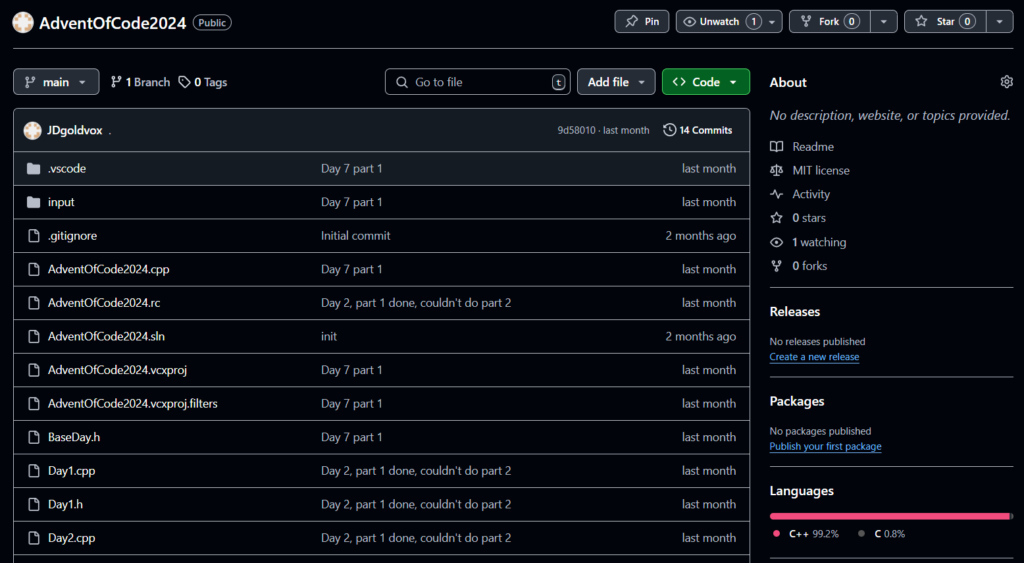
Task: Expand the arrow next to Fork
Action: coord(883,21)
